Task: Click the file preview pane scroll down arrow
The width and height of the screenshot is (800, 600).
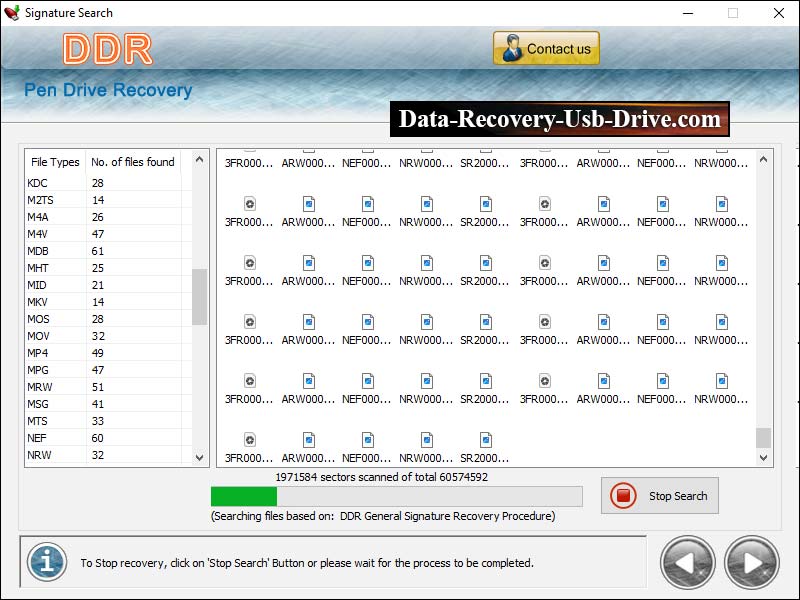Action: tap(763, 458)
